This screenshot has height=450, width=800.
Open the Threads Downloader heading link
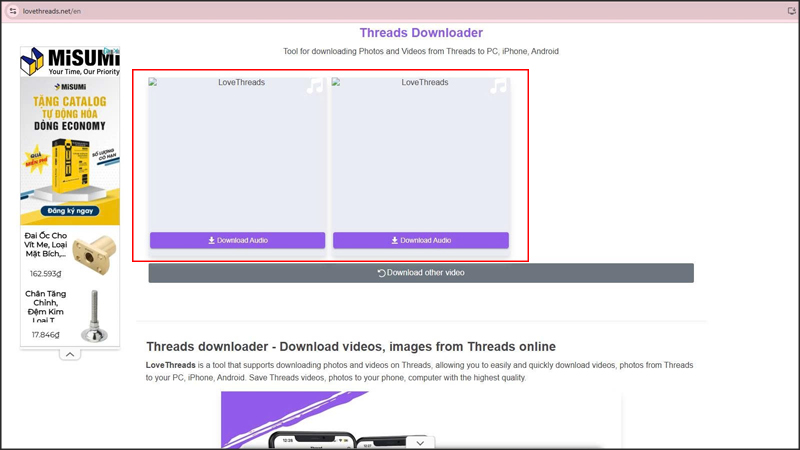click(x=420, y=33)
